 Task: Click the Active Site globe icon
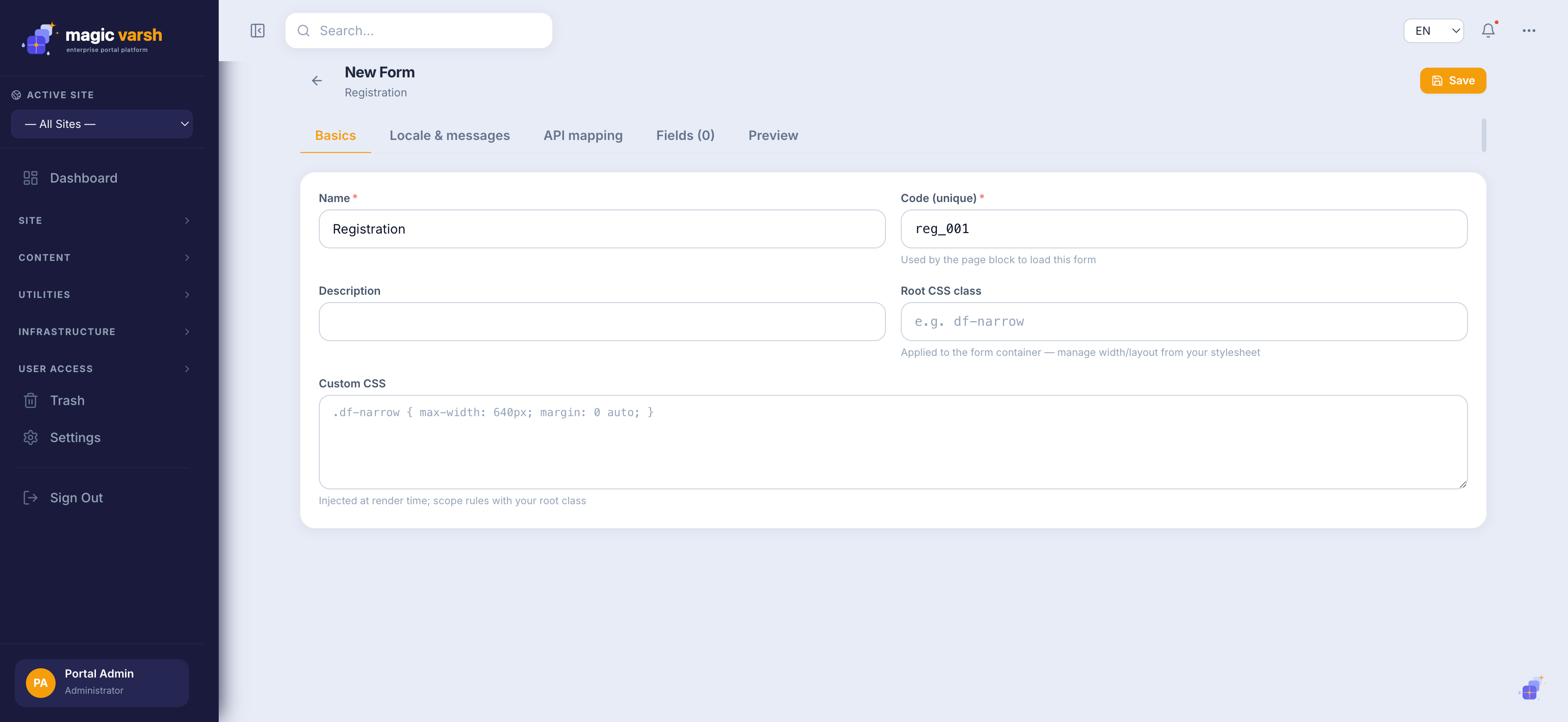pos(16,95)
